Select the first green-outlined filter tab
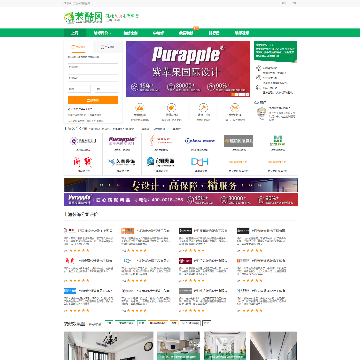 tap(109, 323)
